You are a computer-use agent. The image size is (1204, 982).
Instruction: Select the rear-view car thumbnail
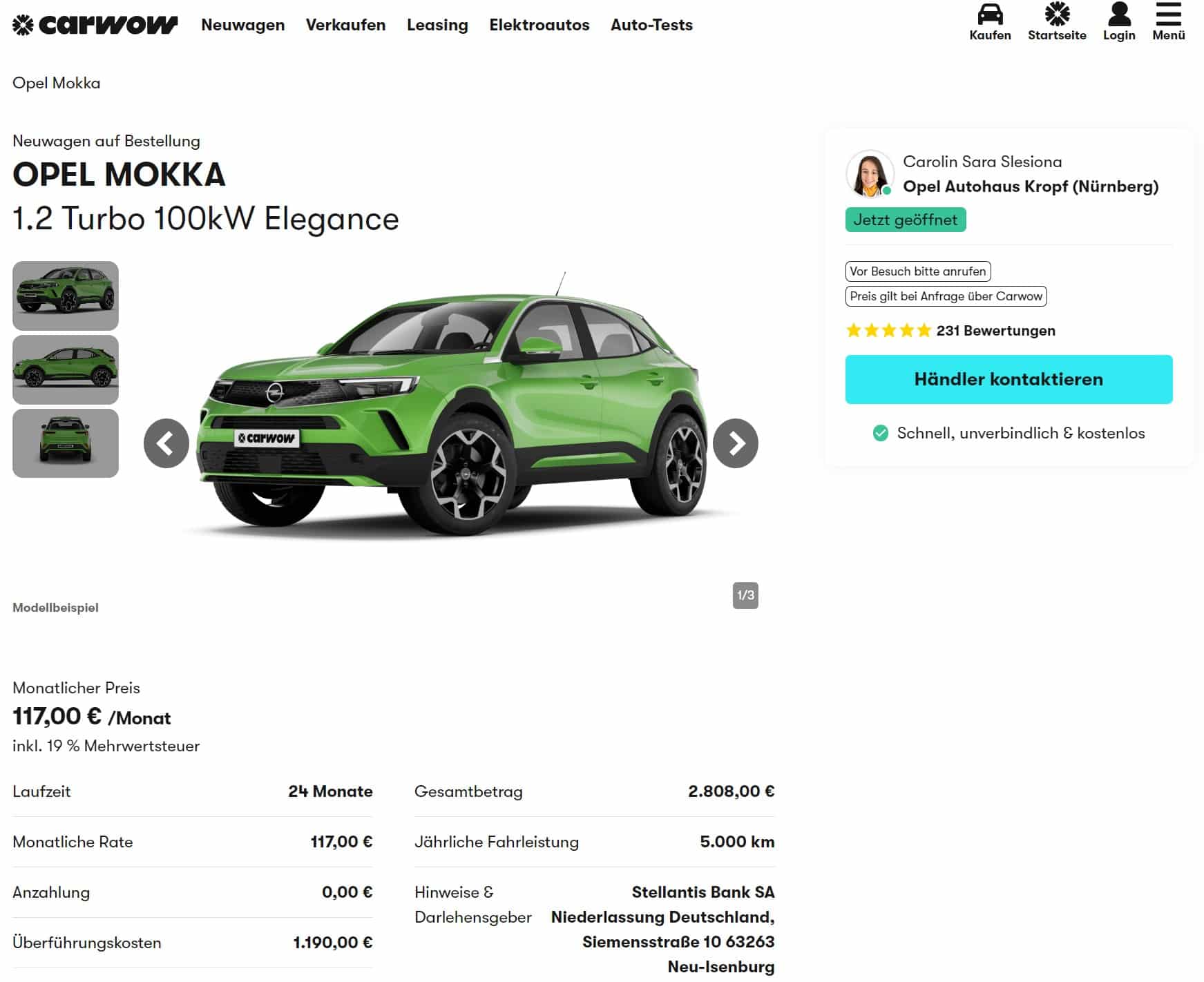pyautogui.click(x=66, y=443)
